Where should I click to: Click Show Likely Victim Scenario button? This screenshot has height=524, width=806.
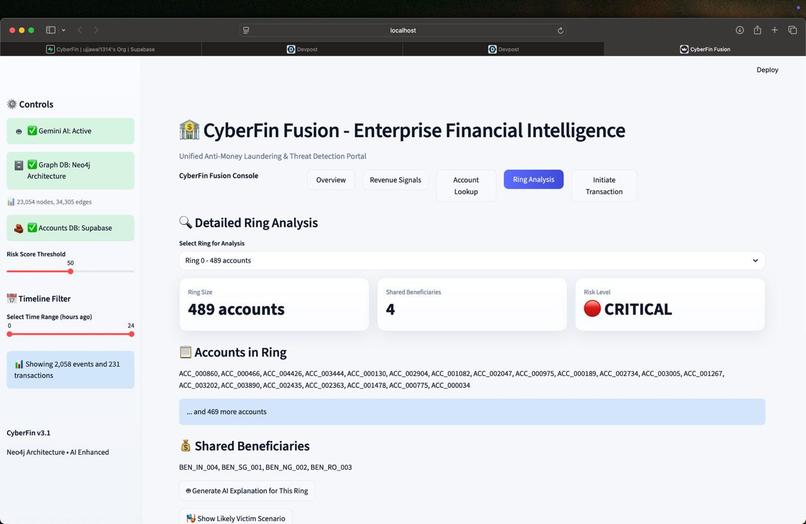[235, 517]
